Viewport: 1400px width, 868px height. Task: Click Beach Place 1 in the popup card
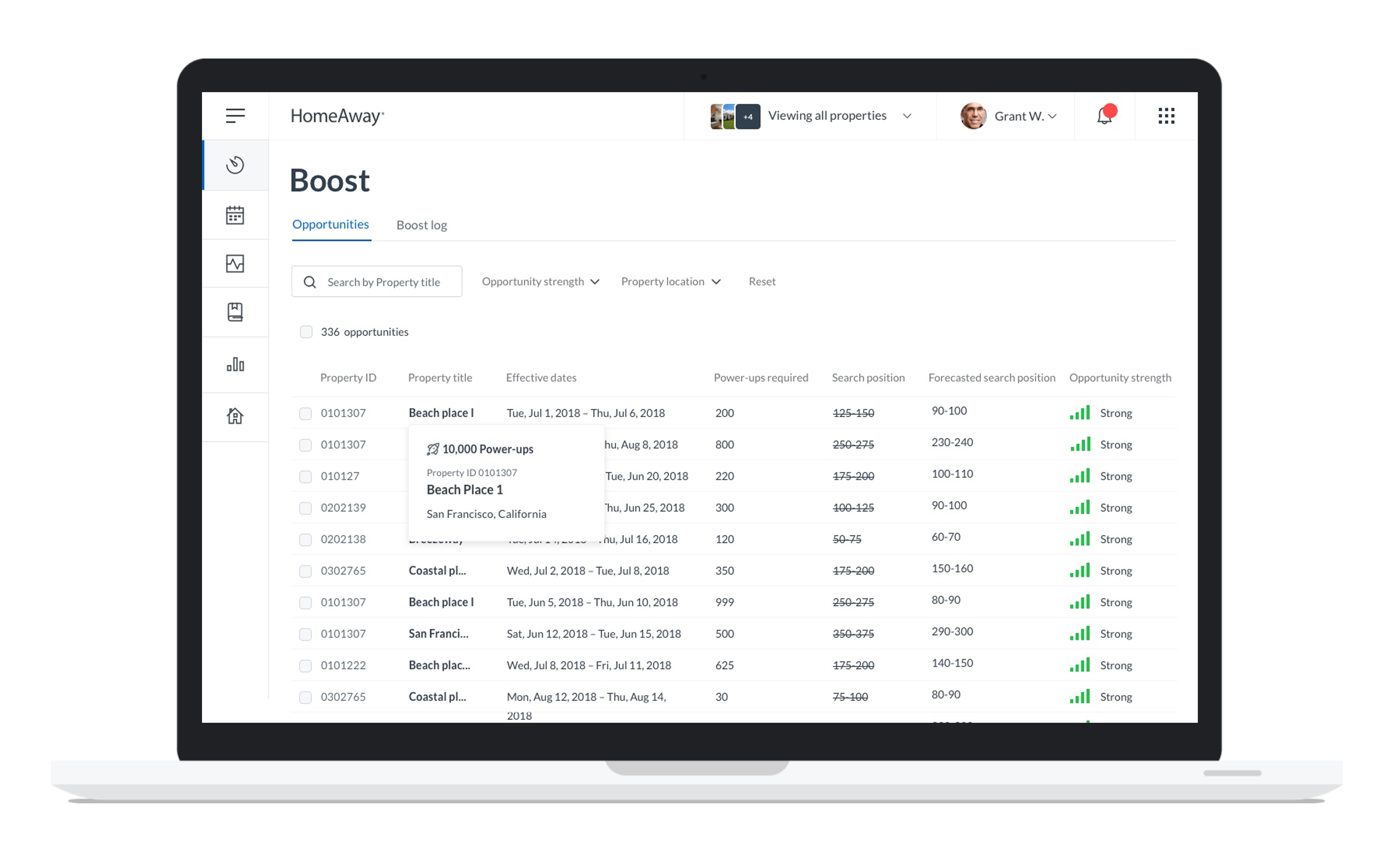click(465, 490)
